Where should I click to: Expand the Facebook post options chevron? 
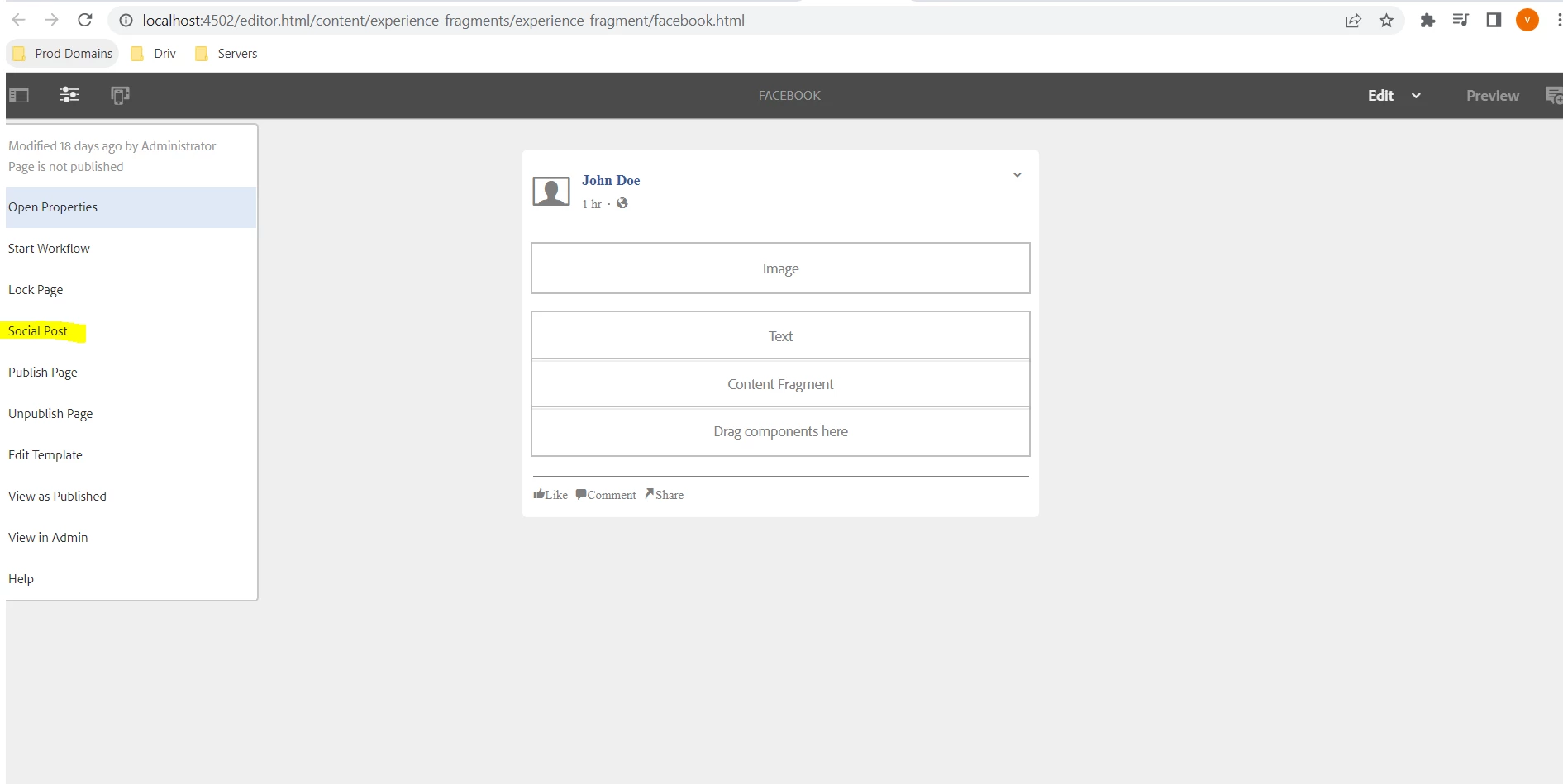[x=1017, y=175]
